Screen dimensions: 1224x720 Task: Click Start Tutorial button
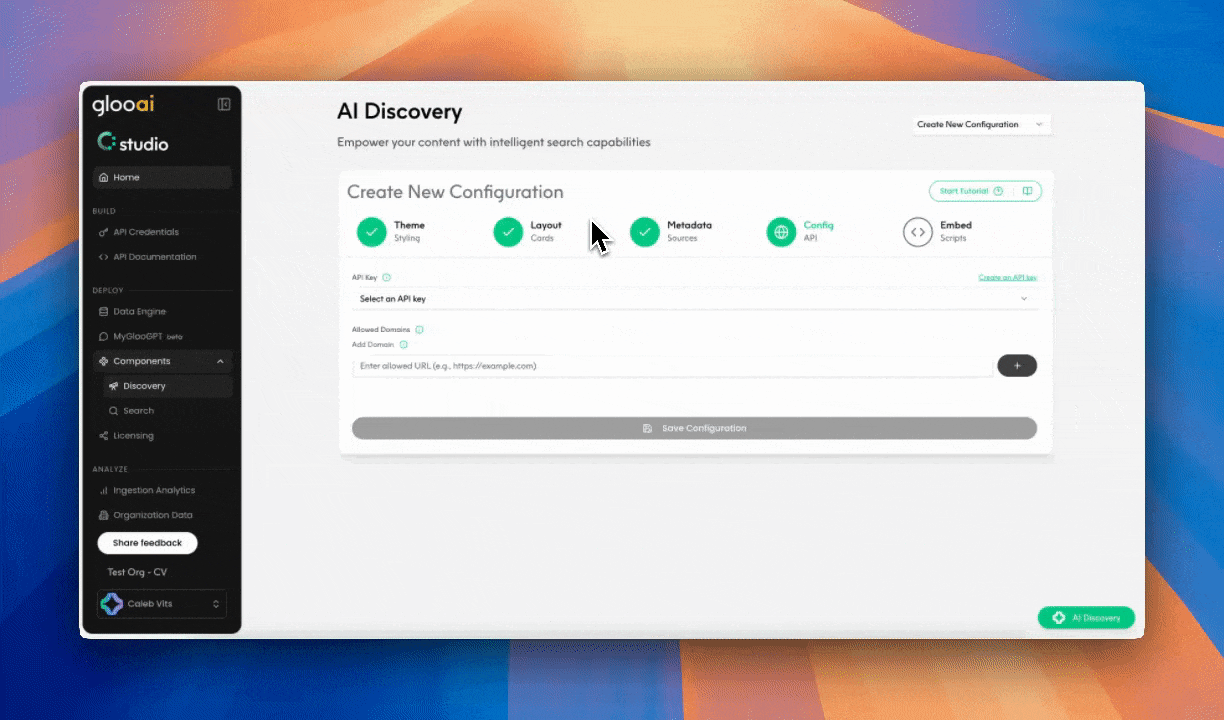click(971, 191)
